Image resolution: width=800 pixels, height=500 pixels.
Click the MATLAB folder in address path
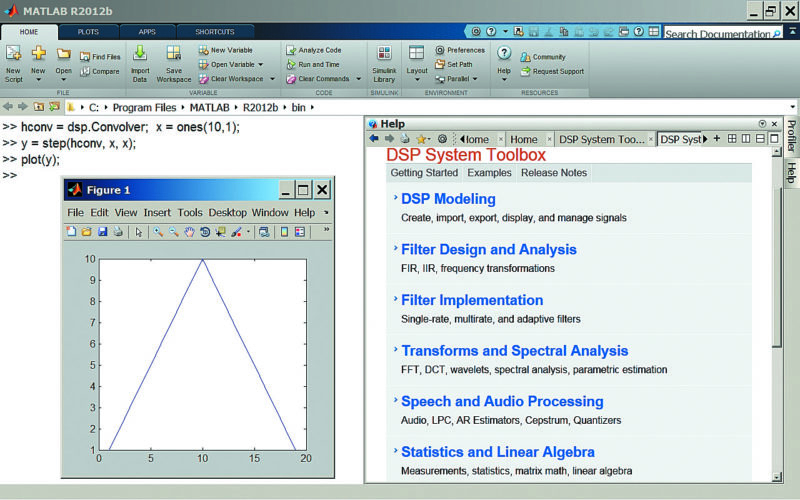(209, 108)
